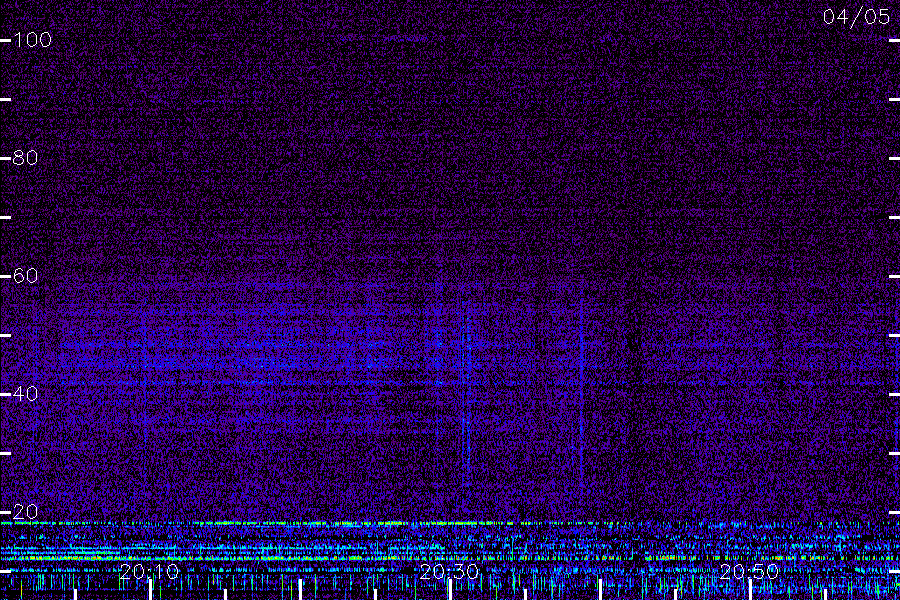Select the 80 frequency axis label
The height and width of the screenshot is (600, 900).
(x=25, y=158)
